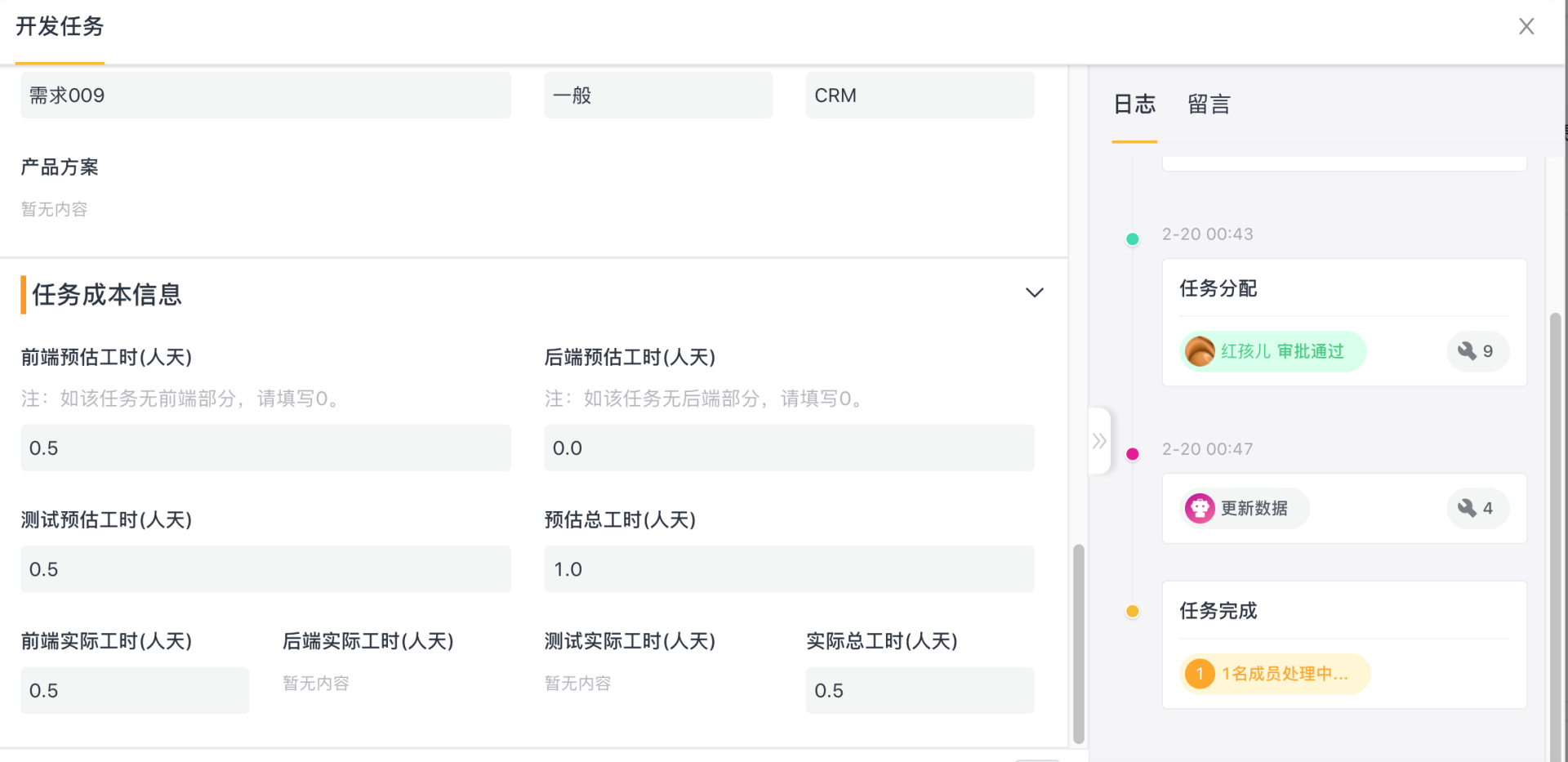1568x762 pixels.
Task: Open the 更新数据 log entry
Action: click(x=1245, y=508)
